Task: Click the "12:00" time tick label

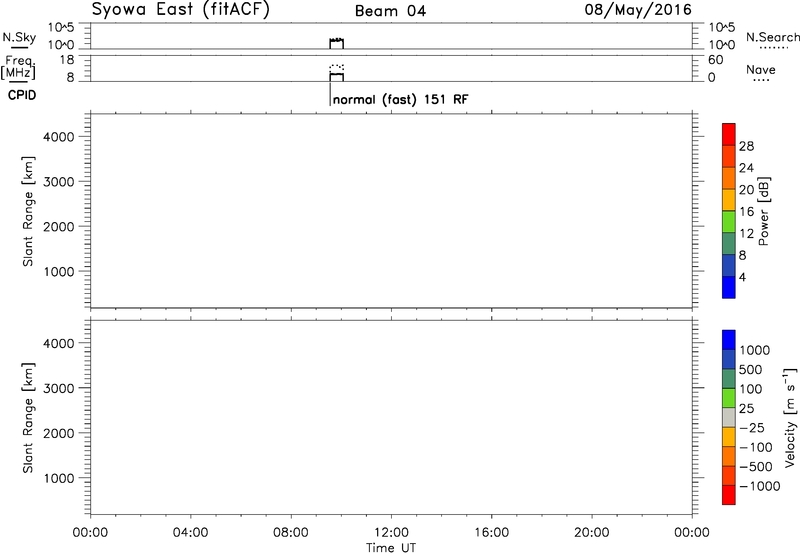Action: point(391,533)
